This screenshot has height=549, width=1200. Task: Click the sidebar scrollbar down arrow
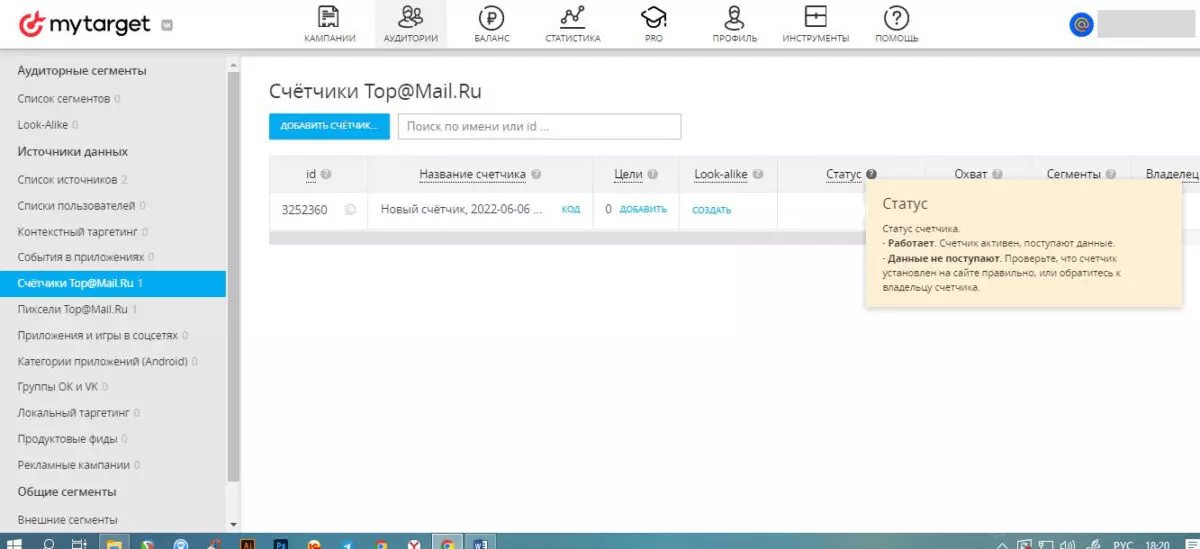tap(234, 524)
